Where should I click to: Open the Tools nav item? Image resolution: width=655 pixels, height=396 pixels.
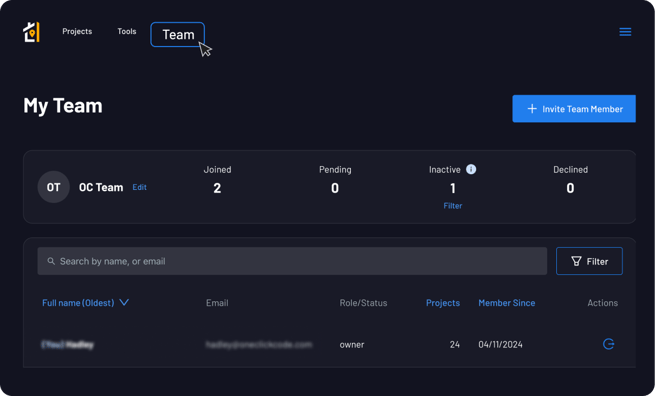[127, 31]
